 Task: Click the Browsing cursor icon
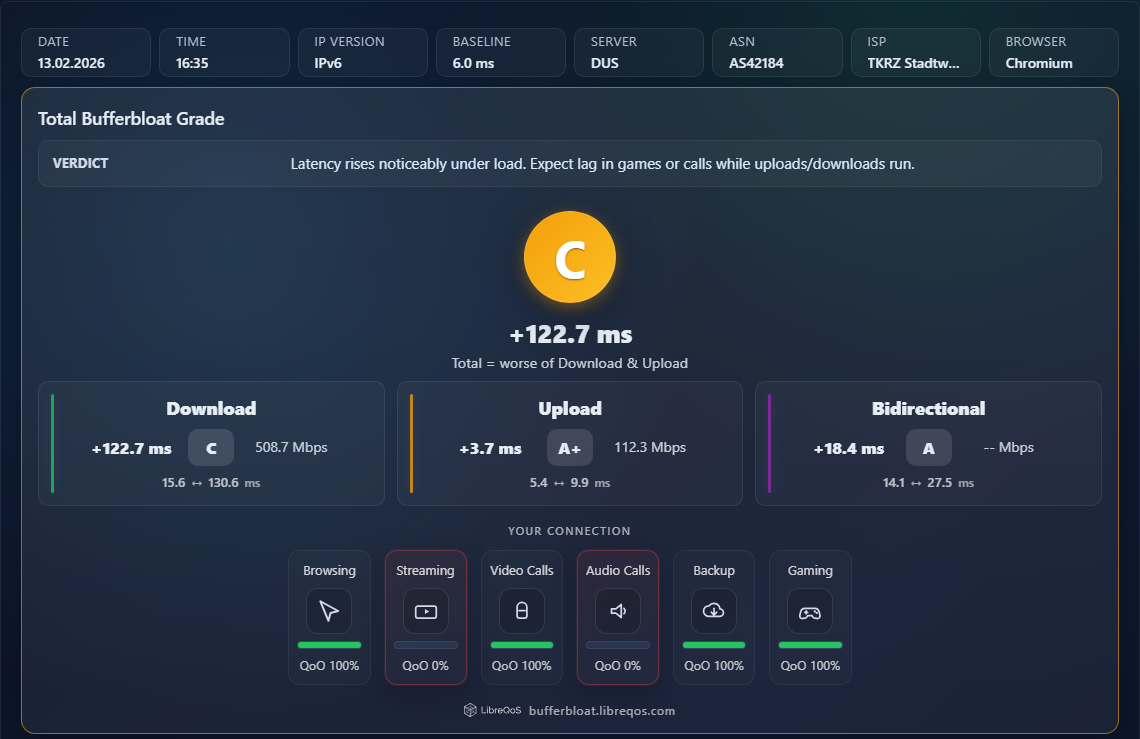[x=329, y=611]
